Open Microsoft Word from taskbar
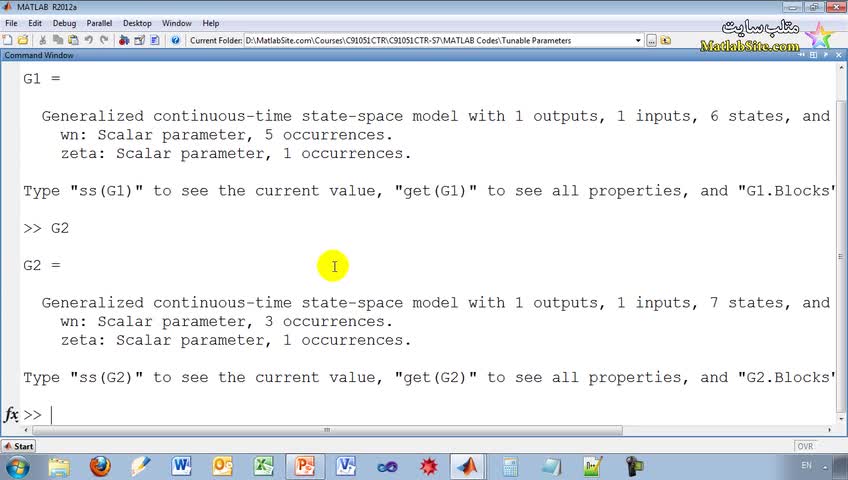Viewport: 848px width, 480px height. tap(182, 466)
